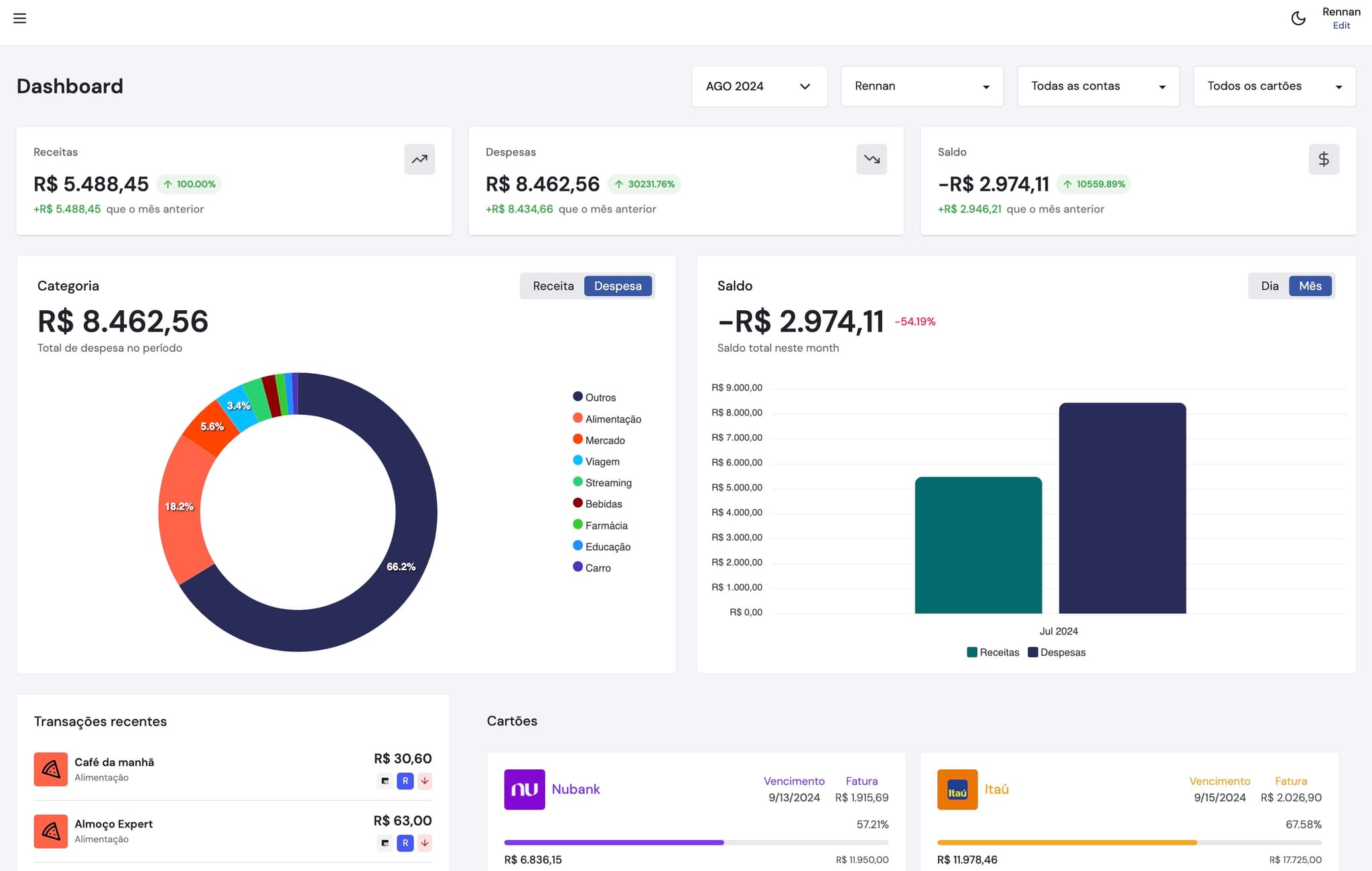Open the AGO 2024 month selector

(x=759, y=86)
